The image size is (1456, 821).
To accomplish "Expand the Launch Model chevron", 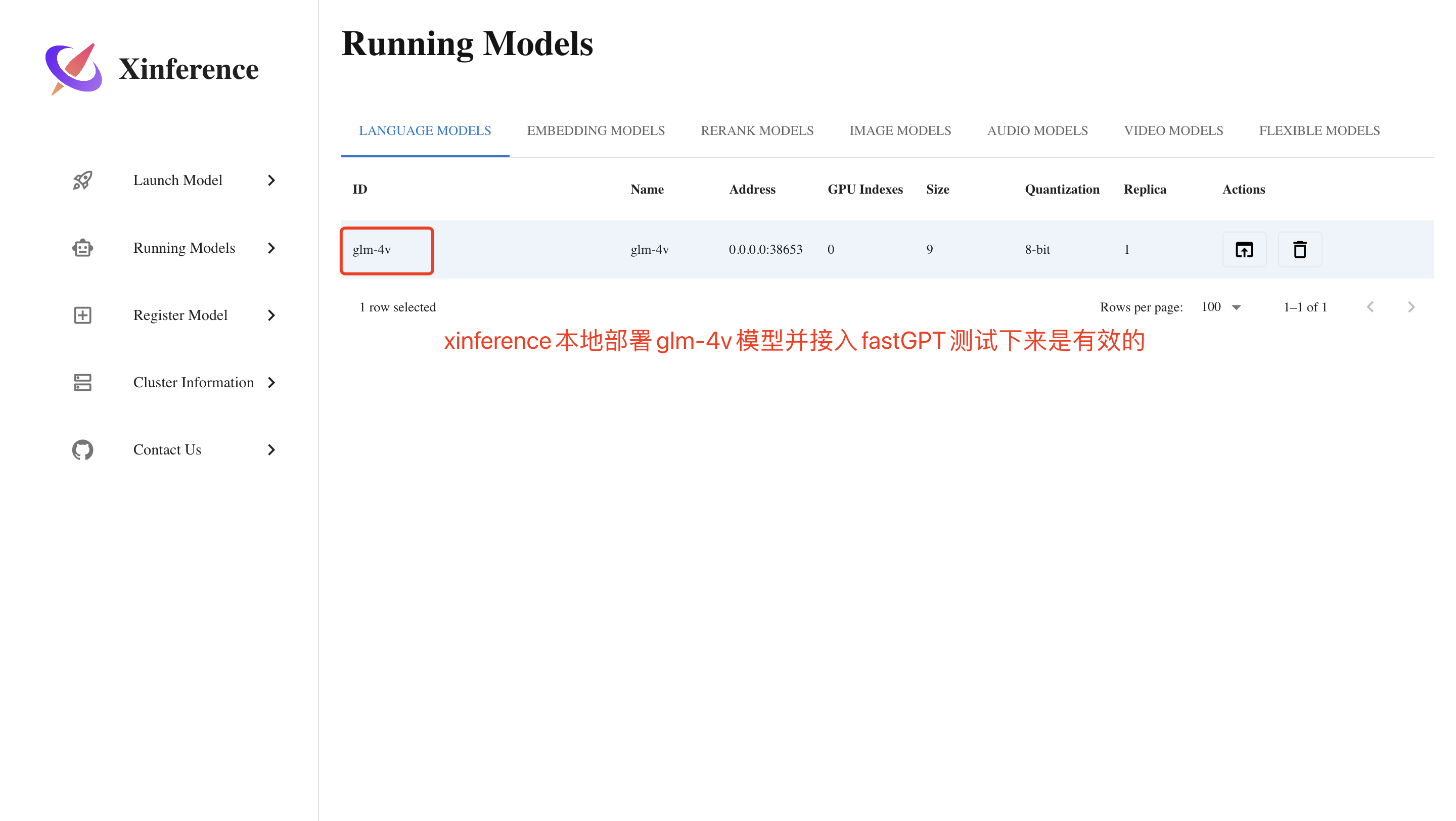I will [271, 180].
